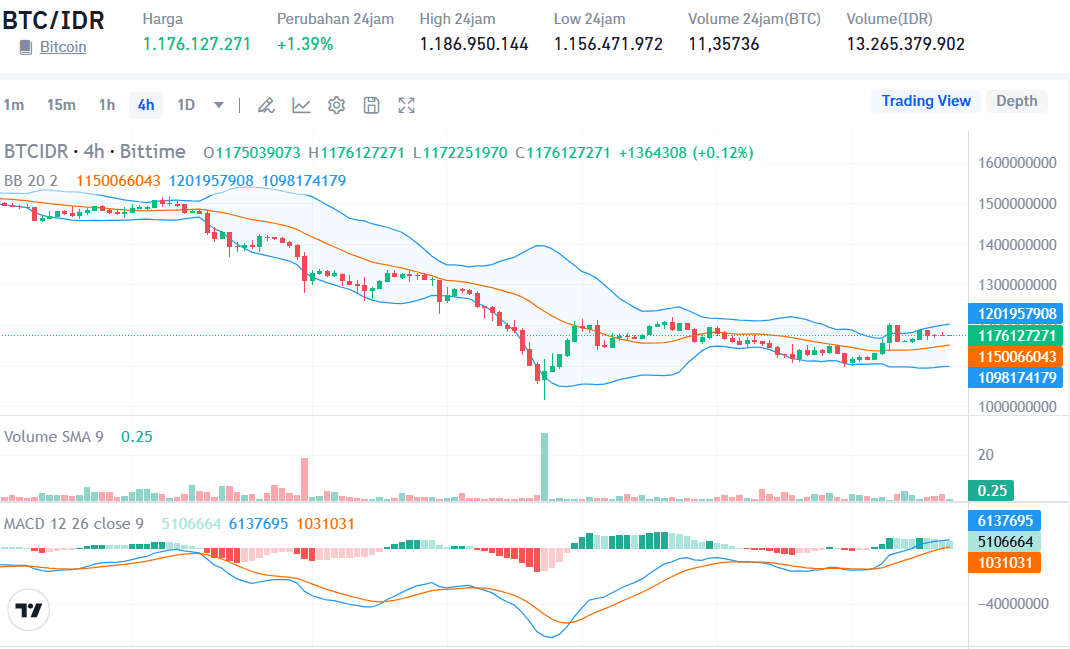Open the BB 20 2 indicator settings
The image size is (1070, 649).
pyautogui.click(x=30, y=180)
